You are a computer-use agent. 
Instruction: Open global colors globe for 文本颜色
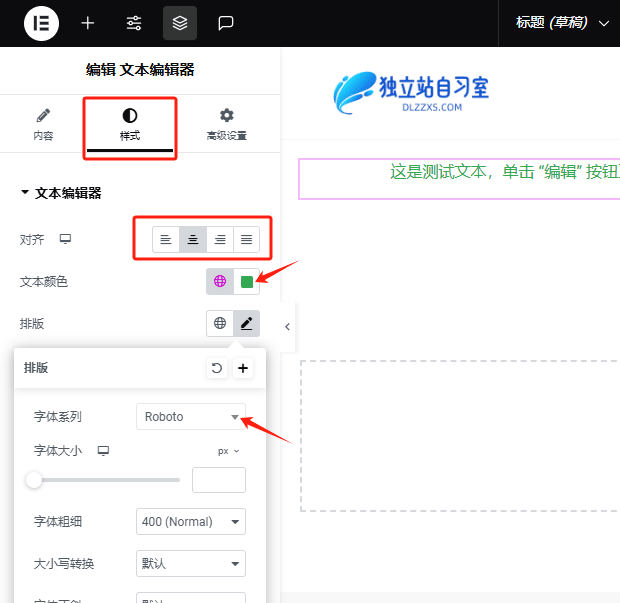click(220, 282)
